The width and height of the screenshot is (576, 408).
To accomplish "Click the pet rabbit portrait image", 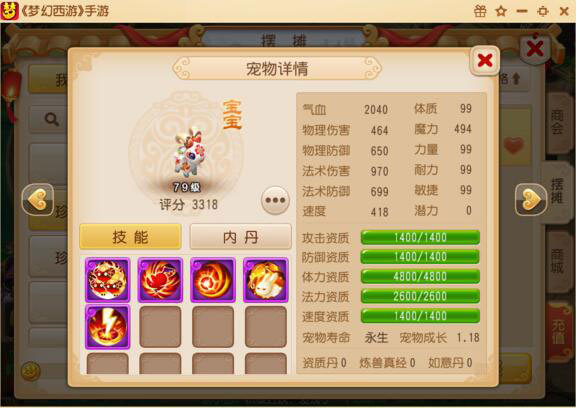I will click(x=188, y=151).
